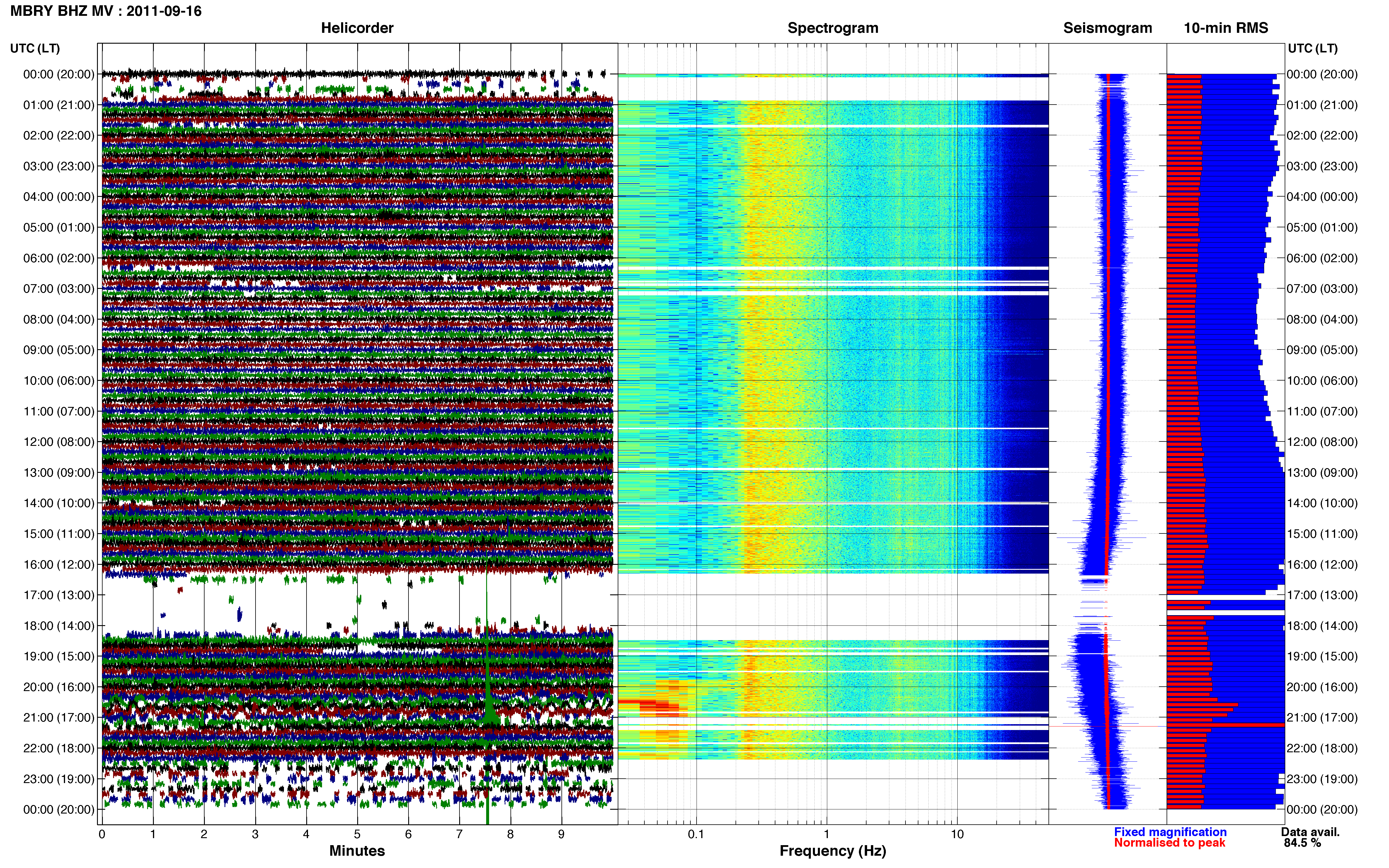Click left-axis time label '04:00 (00:00)'

point(59,196)
